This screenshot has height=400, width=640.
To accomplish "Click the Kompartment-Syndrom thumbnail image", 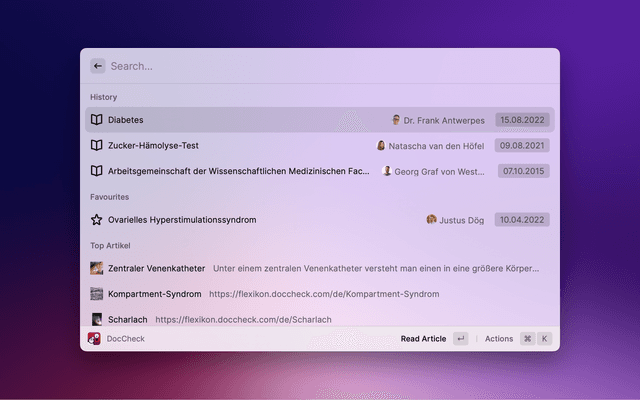I will (x=97, y=294).
